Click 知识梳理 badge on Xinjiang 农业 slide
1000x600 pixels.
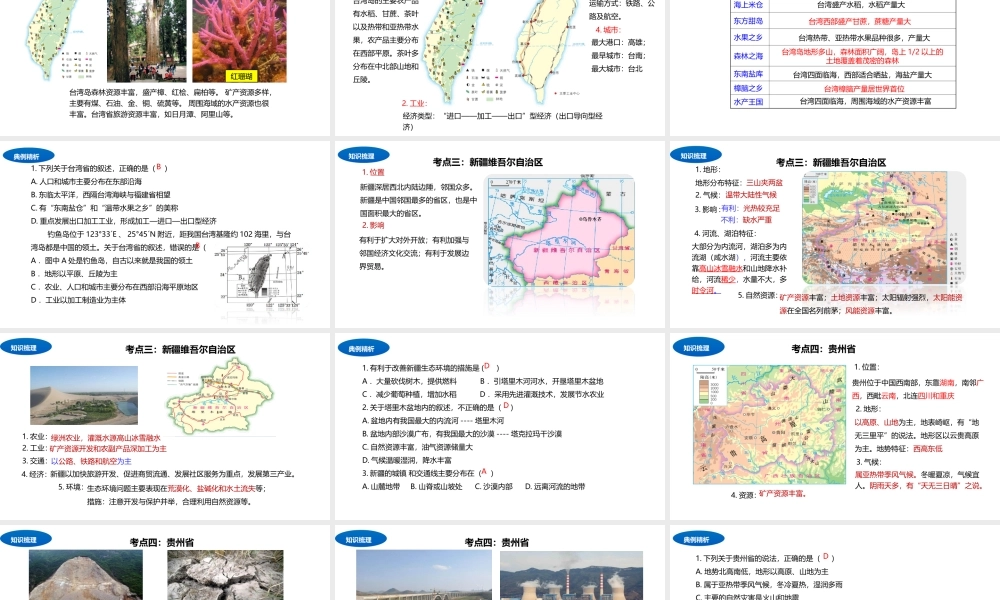click(x=26, y=348)
